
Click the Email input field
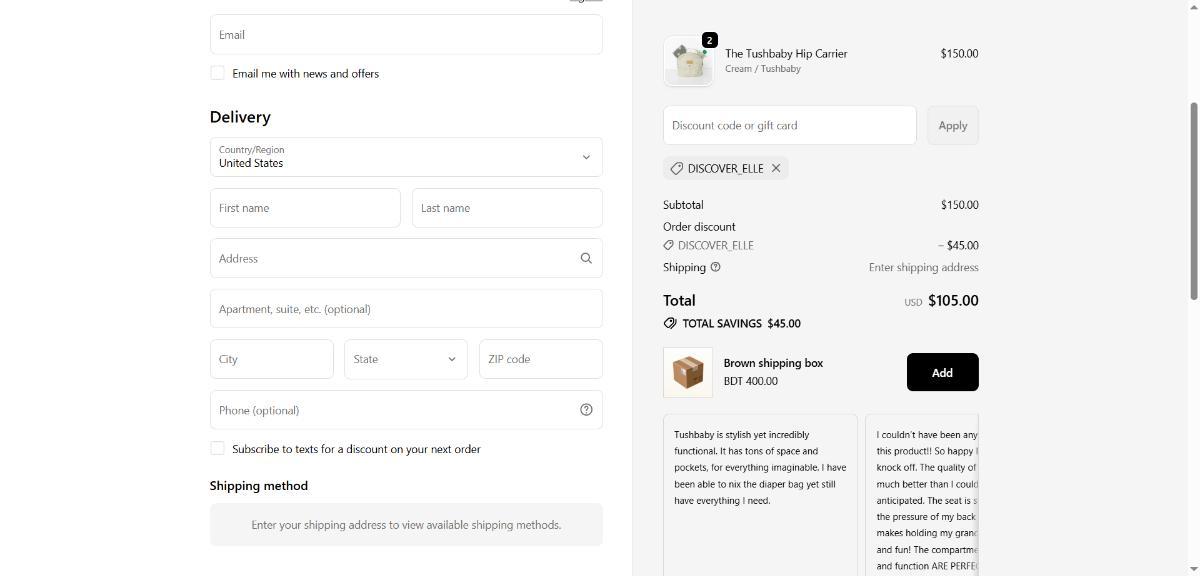click(406, 35)
